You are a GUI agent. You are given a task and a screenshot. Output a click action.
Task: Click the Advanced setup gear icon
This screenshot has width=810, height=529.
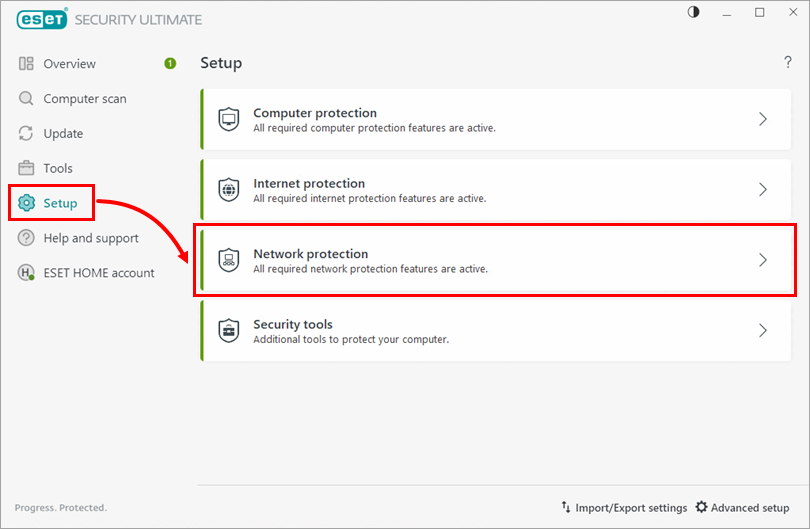click(701, 508)
